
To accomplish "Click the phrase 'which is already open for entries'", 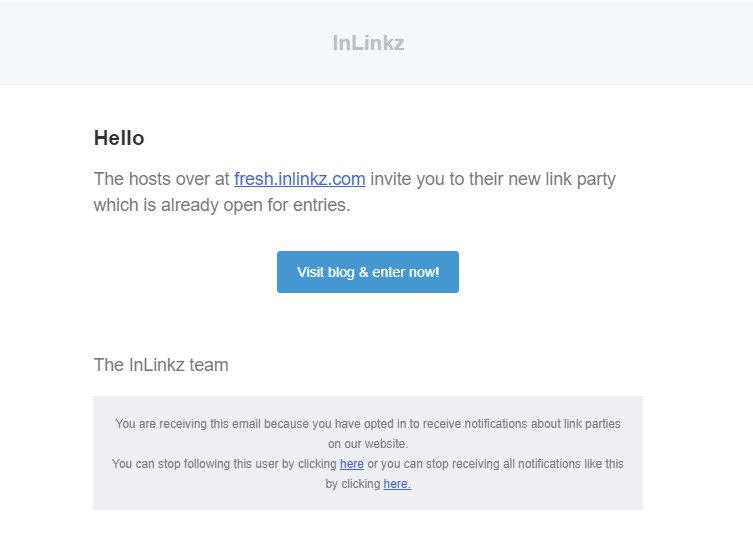I will tap(222, 205).
